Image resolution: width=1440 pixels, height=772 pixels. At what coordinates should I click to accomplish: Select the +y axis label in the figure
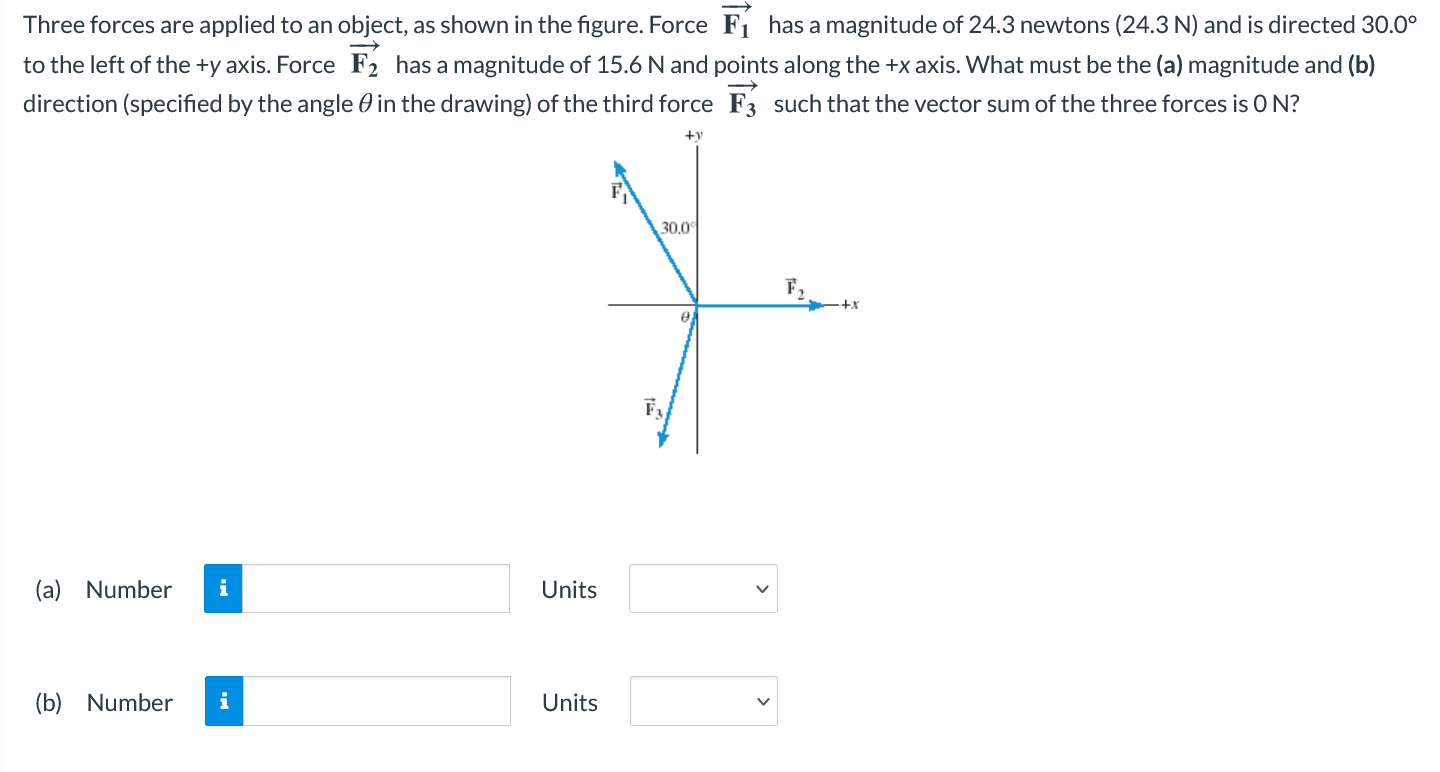(691, 133)
